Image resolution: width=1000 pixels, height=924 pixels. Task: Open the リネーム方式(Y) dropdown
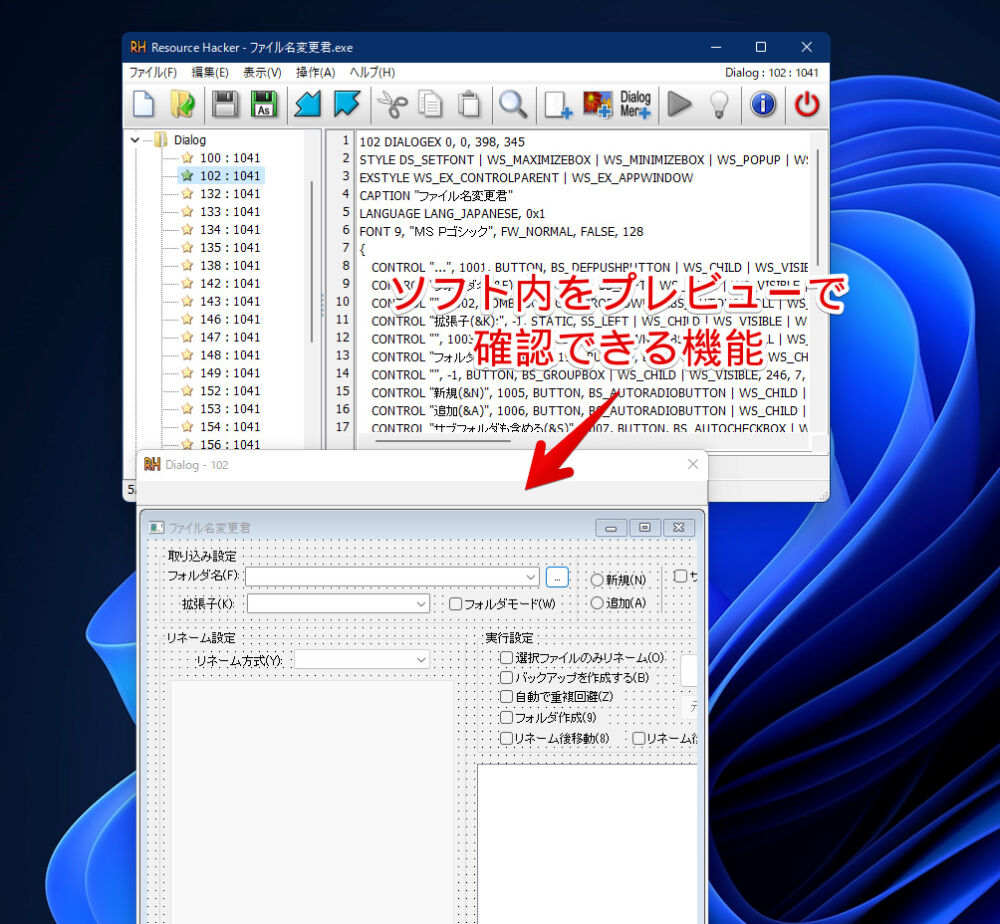(421, 660)
